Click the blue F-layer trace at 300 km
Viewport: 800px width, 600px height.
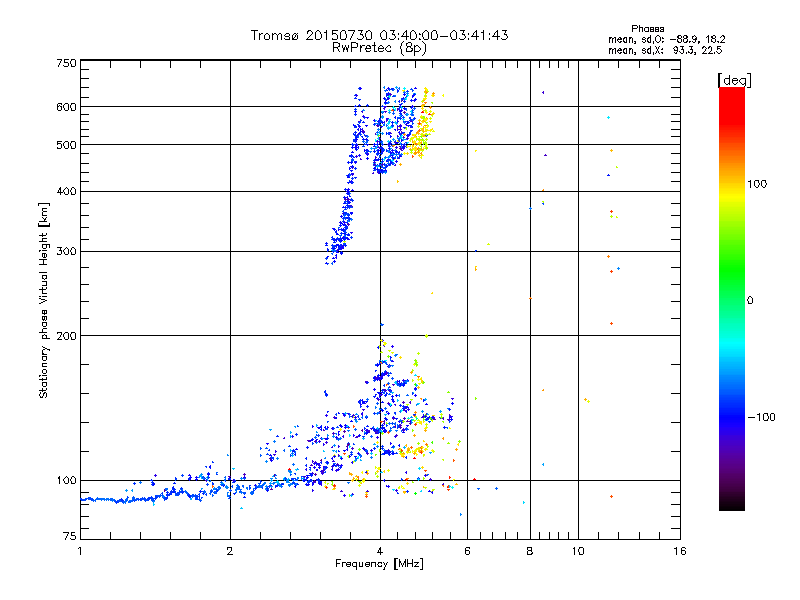337,248
